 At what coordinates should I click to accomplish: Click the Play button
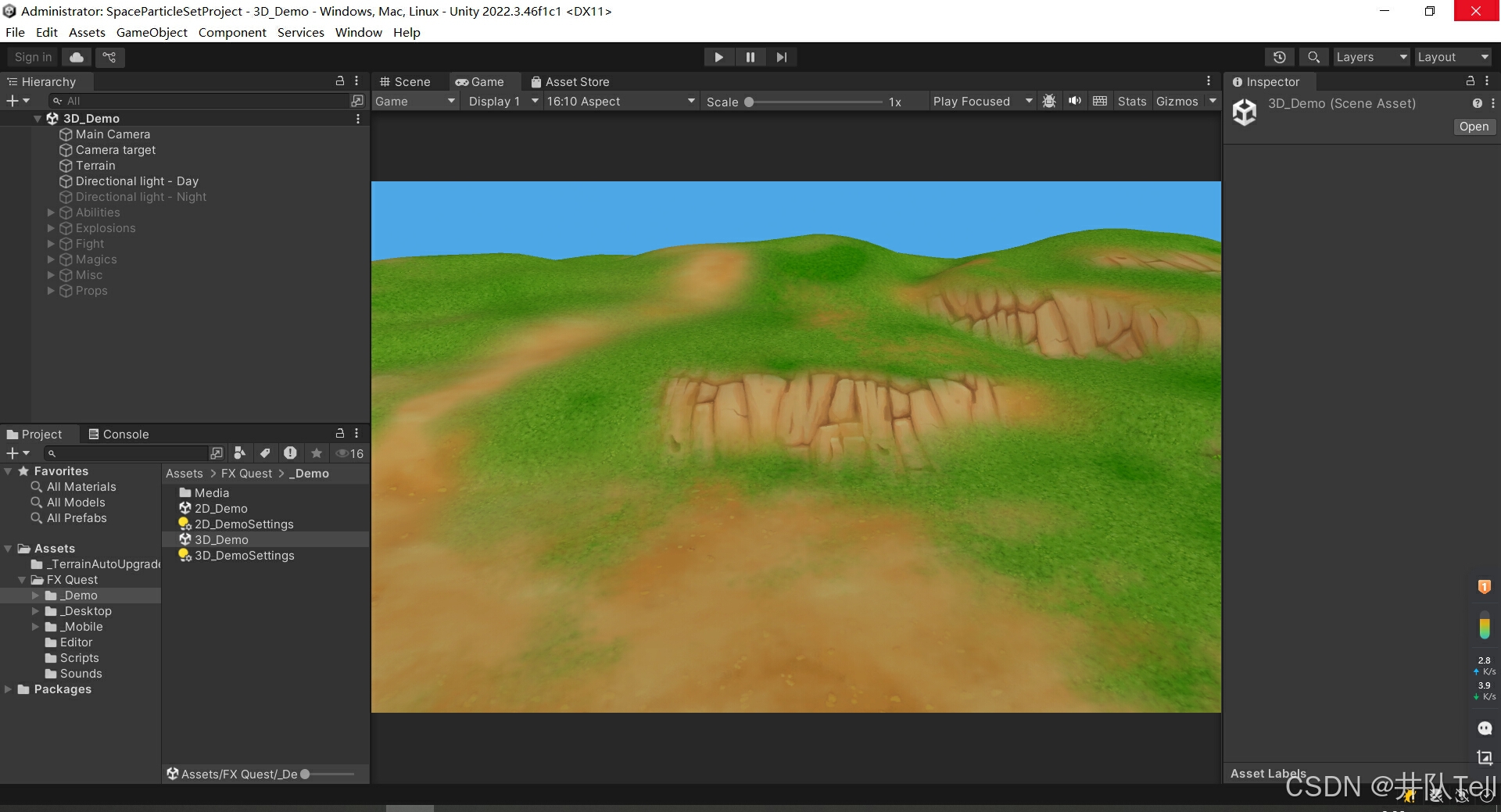pos(718,57)
